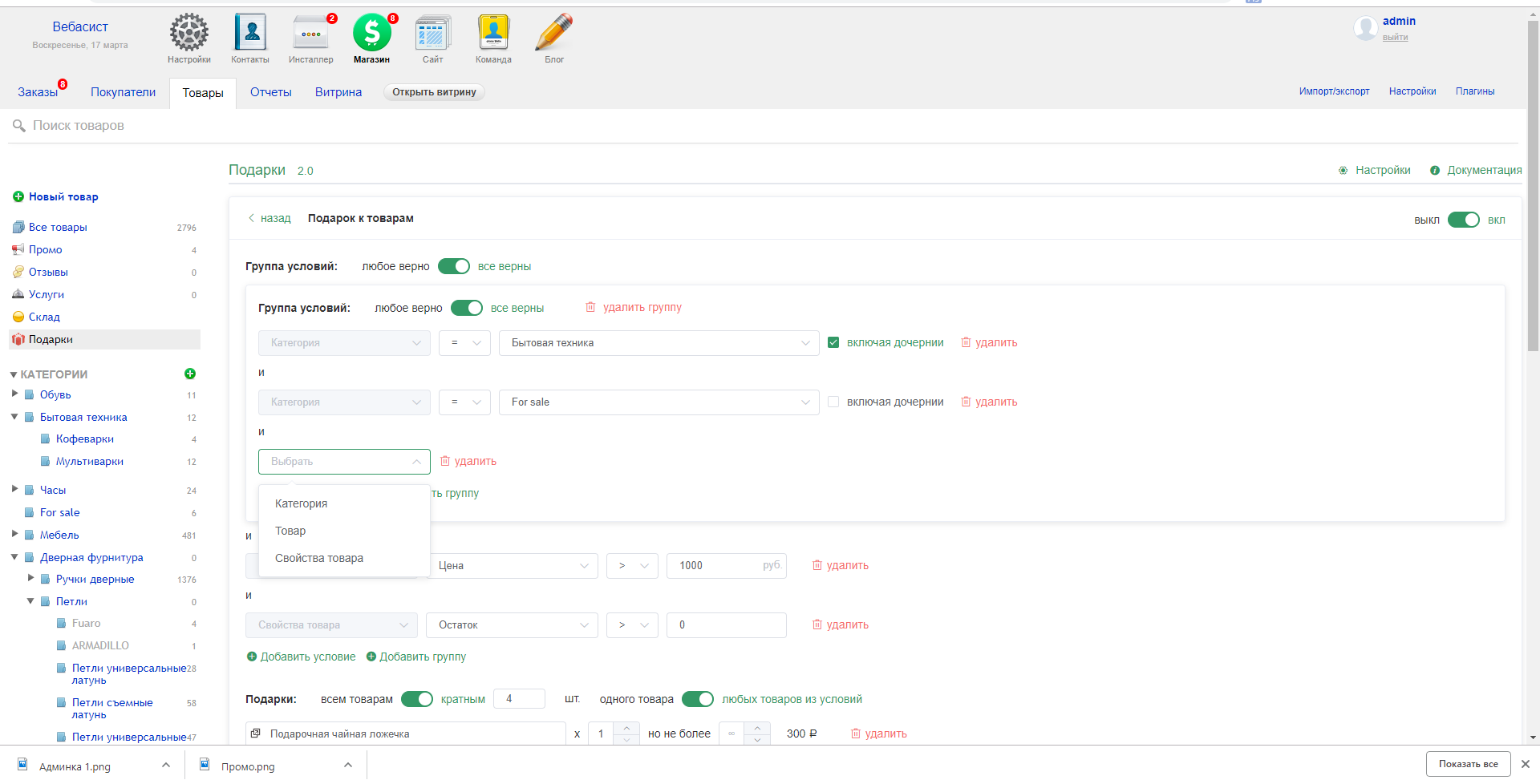Click trash icon in Бытовая техника condition row
Screen dimensions: 1540x784
click(x=966, y=342)
